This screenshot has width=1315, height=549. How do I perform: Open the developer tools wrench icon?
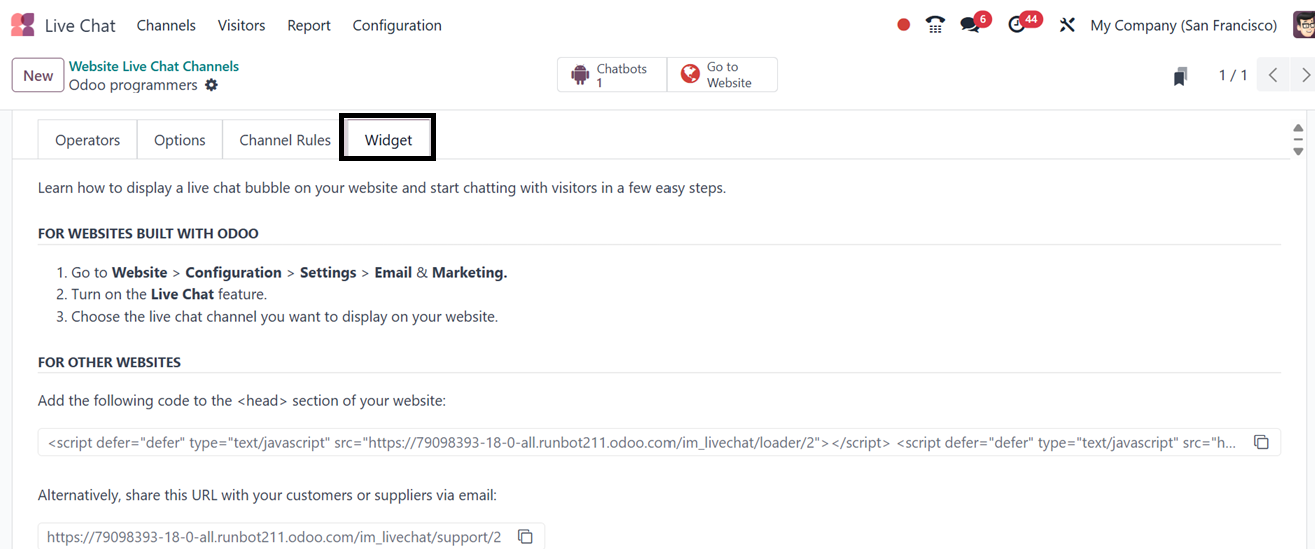[1067, 25]
